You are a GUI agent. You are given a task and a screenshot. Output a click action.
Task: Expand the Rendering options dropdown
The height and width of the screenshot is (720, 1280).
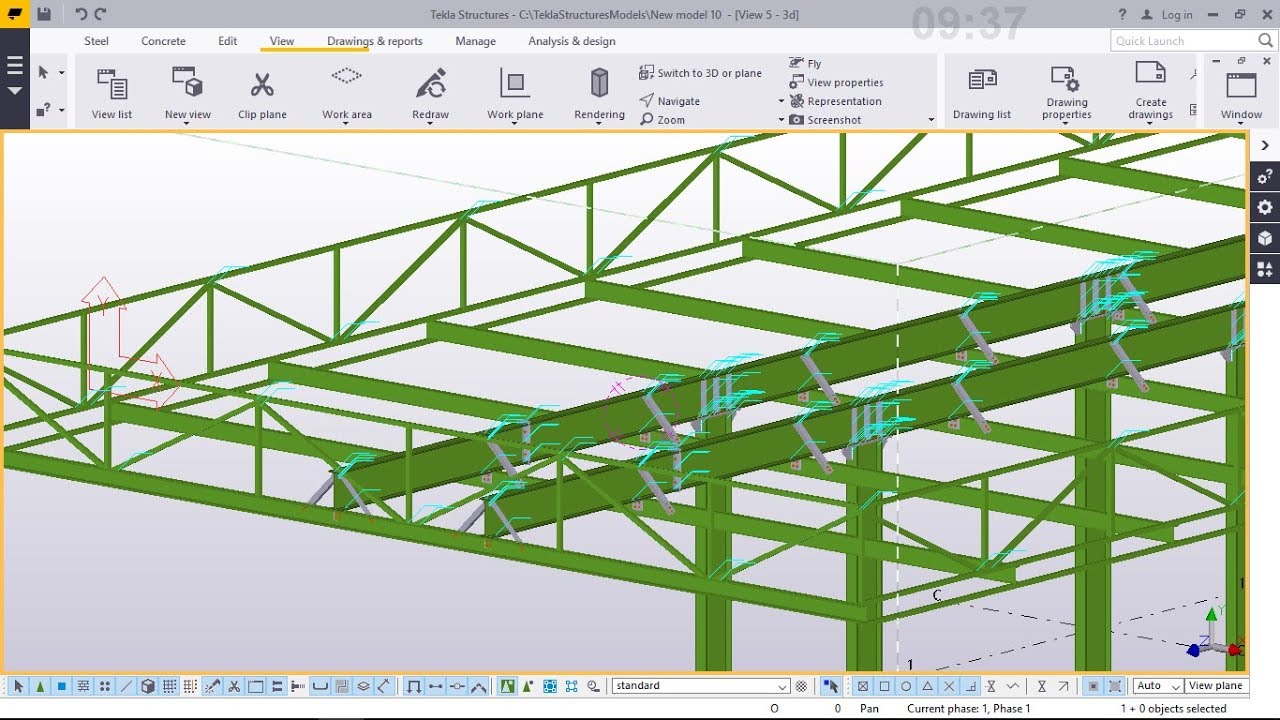[x=599, y=124]
